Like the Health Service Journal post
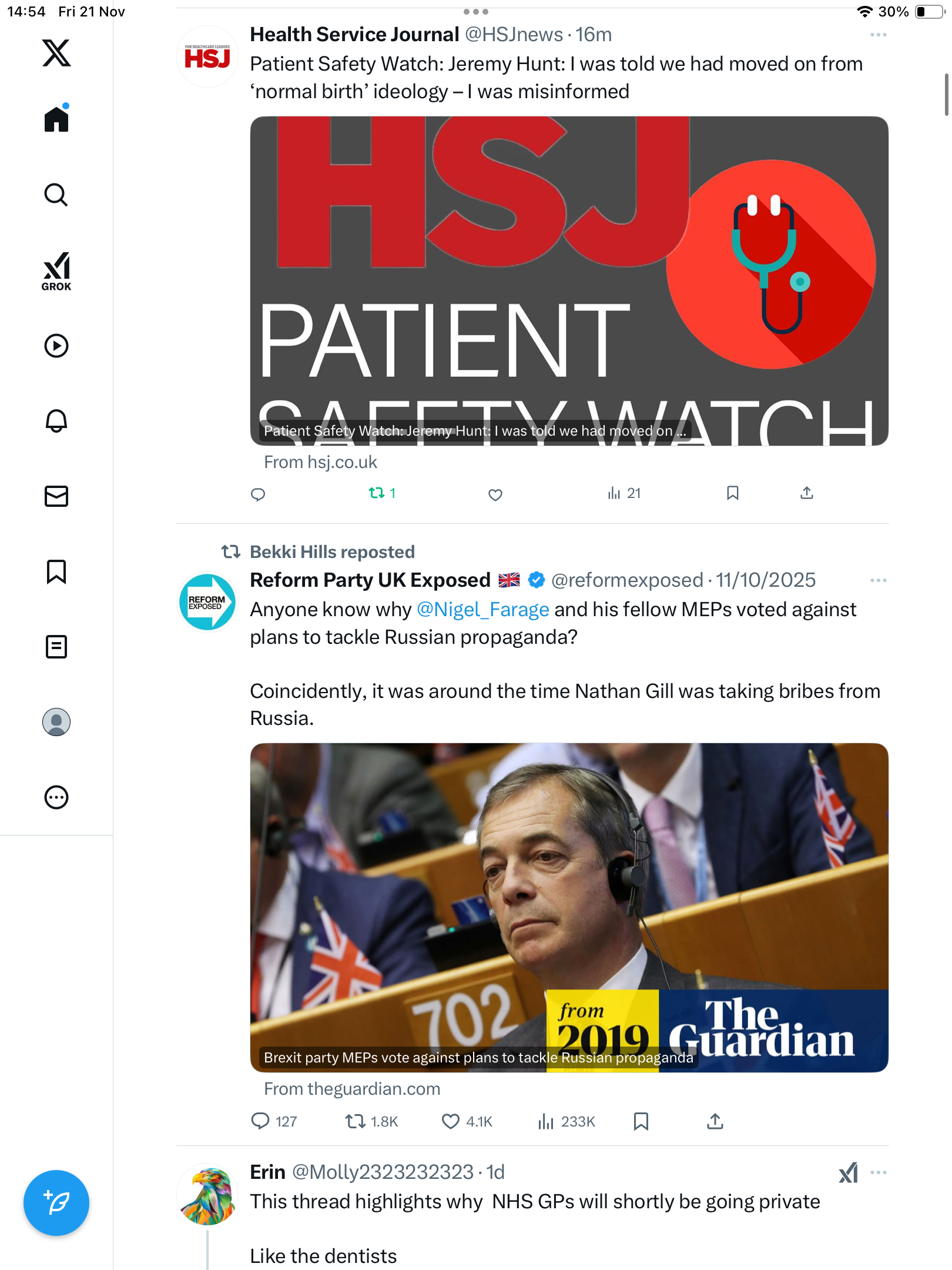This screenshot has height=1270, width=952. (x=495, y=494)
